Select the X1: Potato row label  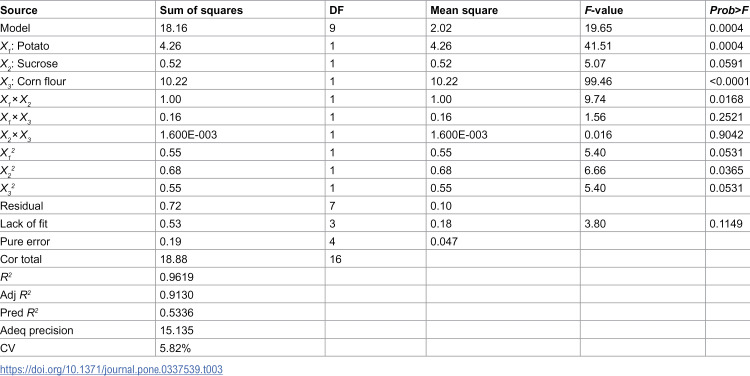coord(24,46)
